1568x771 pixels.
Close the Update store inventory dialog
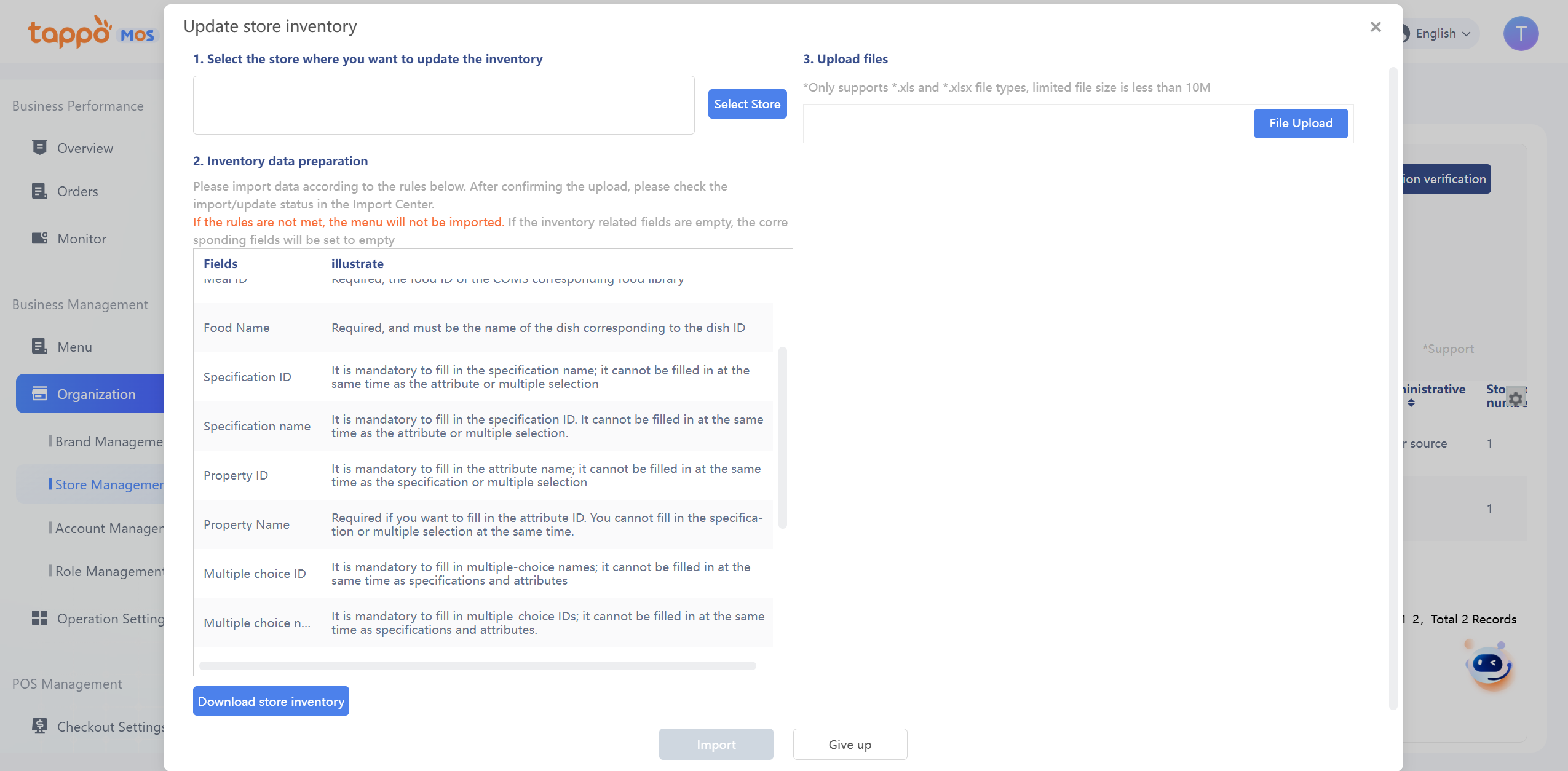[x=1376, y=26]
